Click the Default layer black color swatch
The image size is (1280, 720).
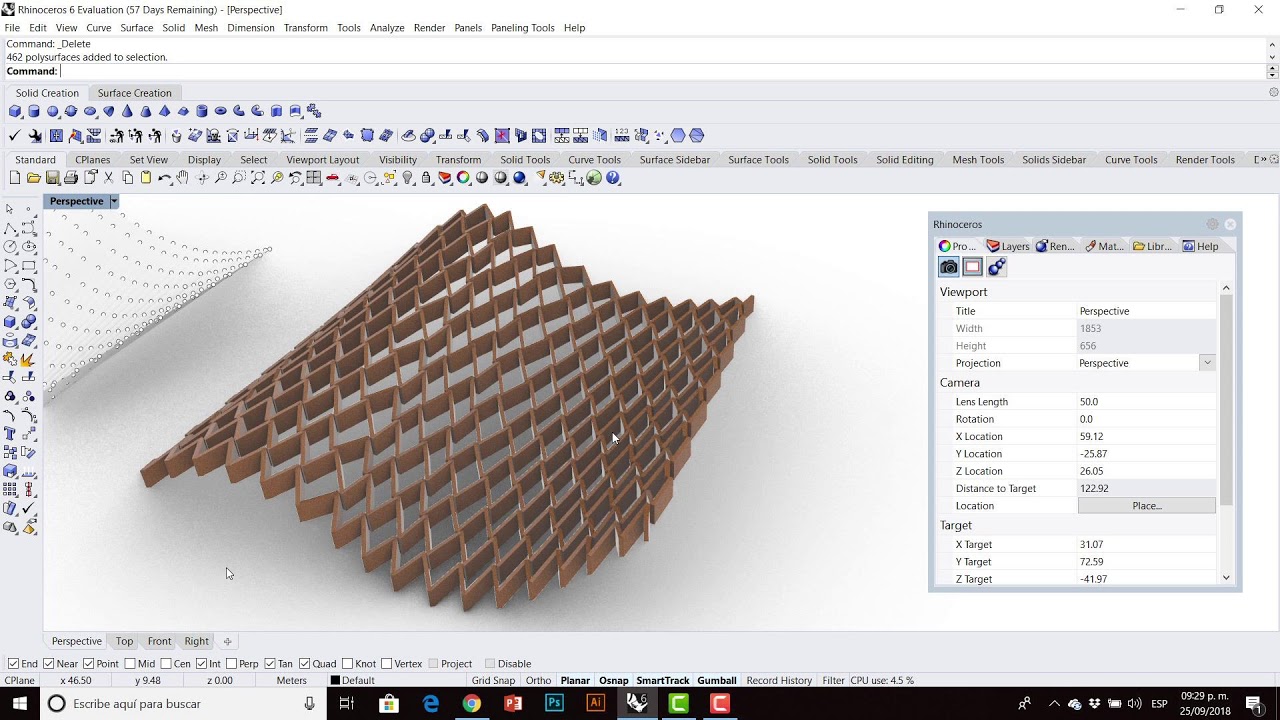coord(336,681)
